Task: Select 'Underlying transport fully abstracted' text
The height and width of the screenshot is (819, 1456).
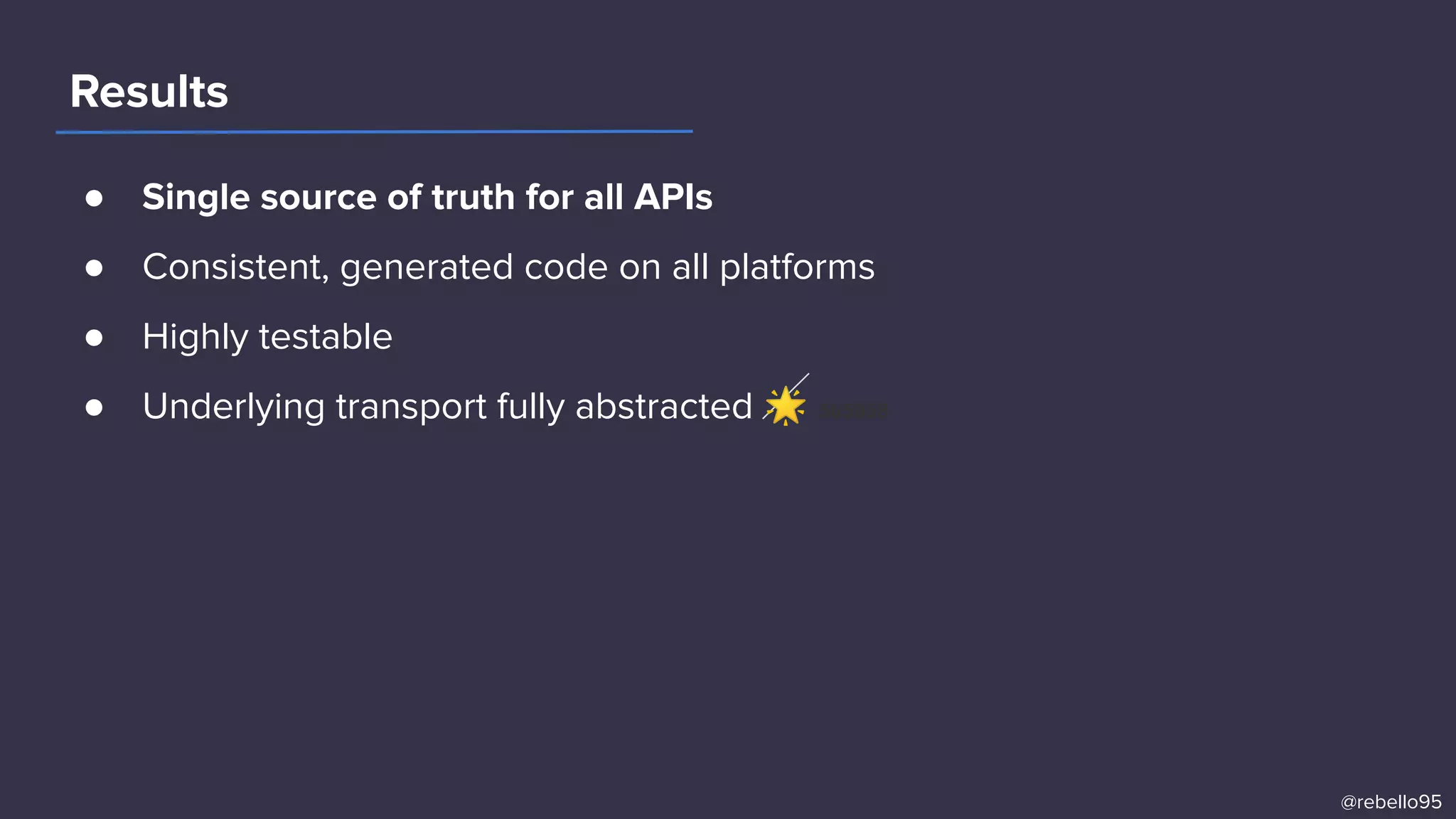Action: 447,407
